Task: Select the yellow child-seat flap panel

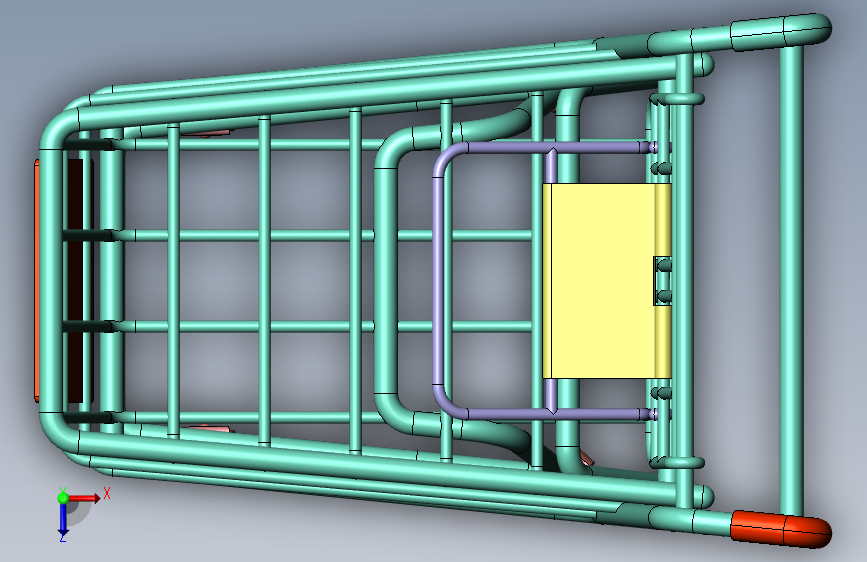Action: click(607, 281)
